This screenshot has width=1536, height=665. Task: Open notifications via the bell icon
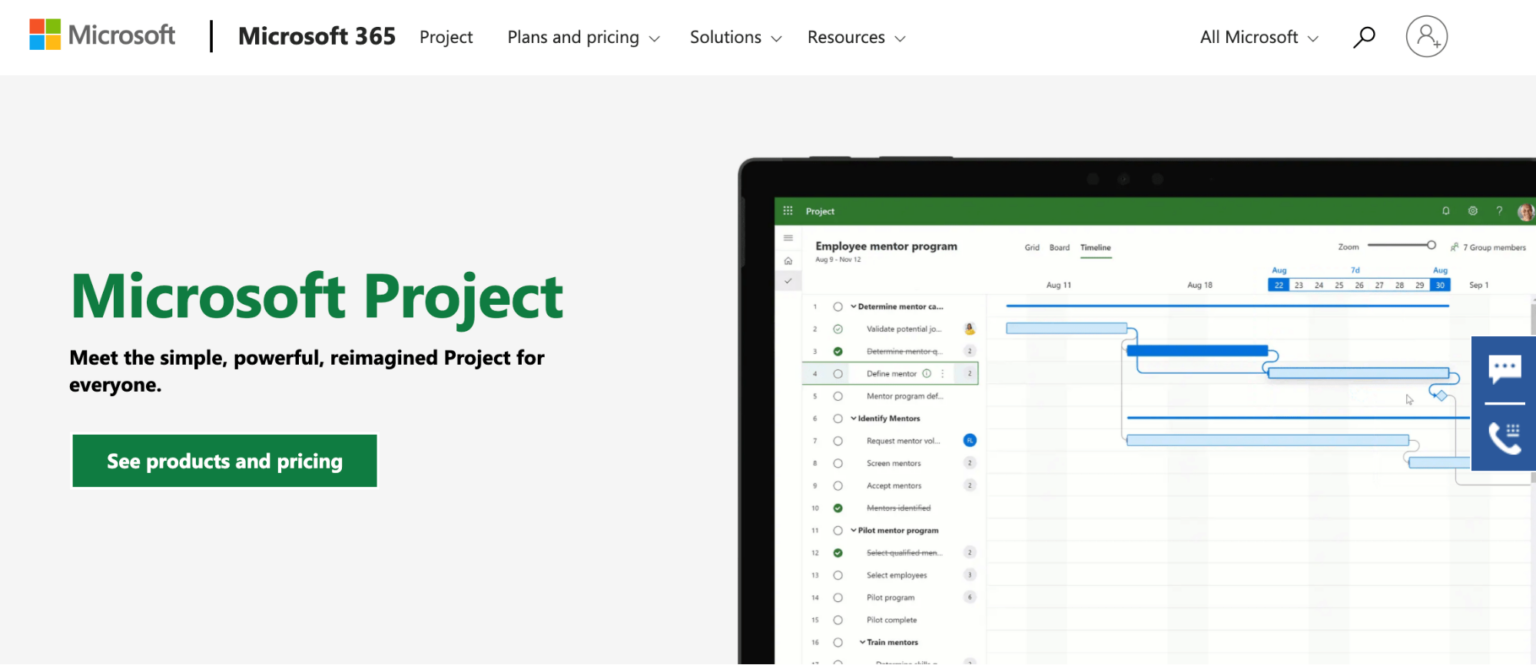click(x=1445, y=211)
